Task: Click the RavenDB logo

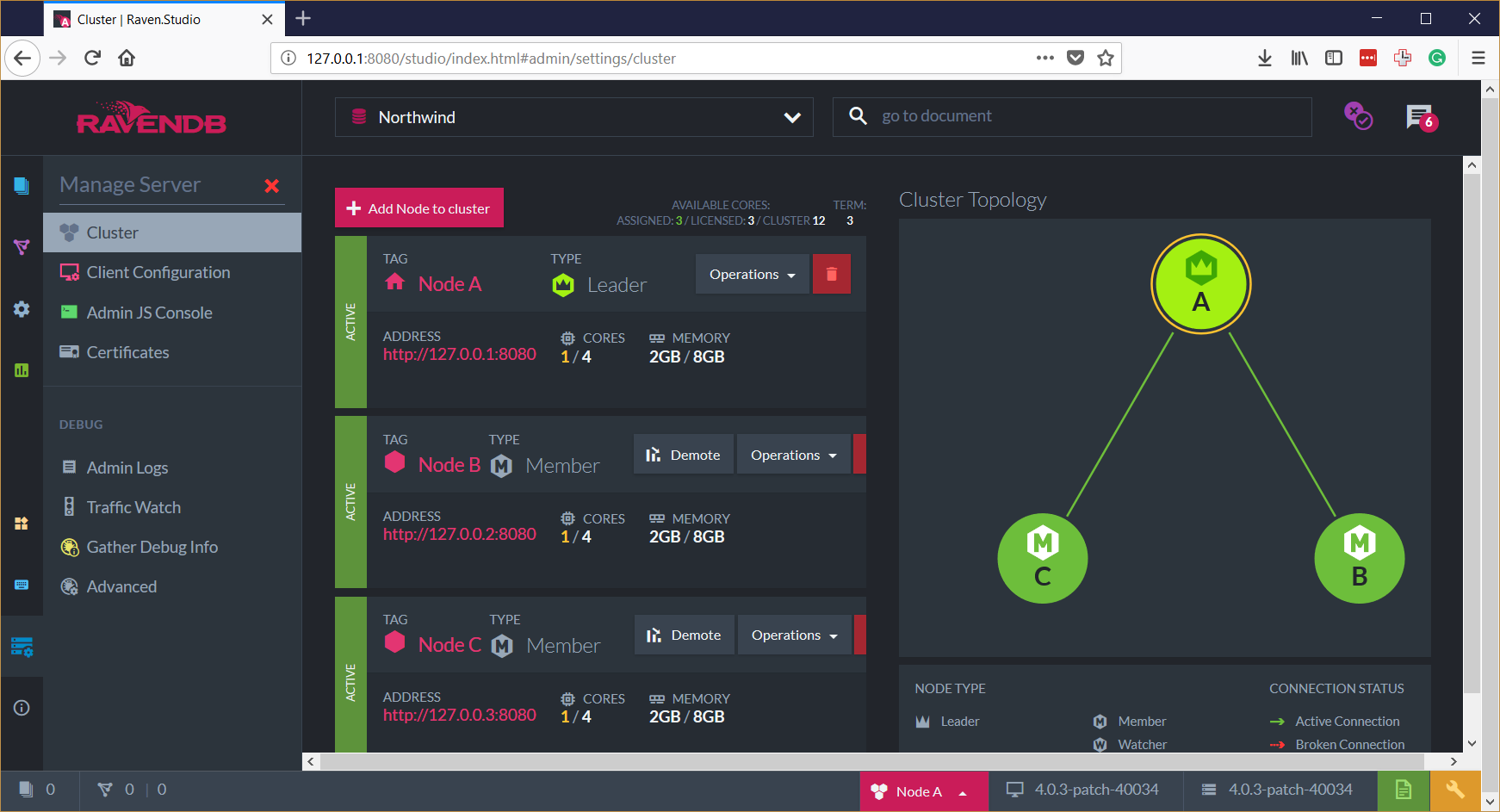Action: (152, 119)
